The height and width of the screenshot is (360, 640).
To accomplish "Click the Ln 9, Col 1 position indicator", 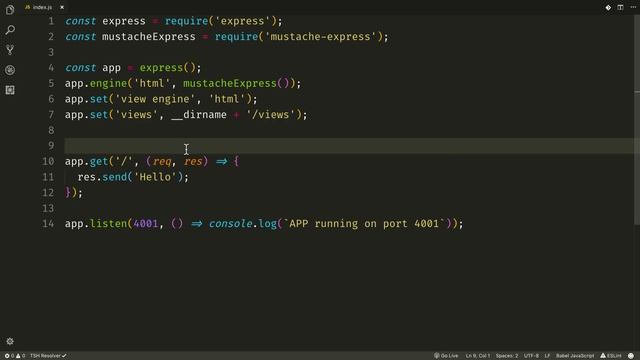I will coord(478,356).
